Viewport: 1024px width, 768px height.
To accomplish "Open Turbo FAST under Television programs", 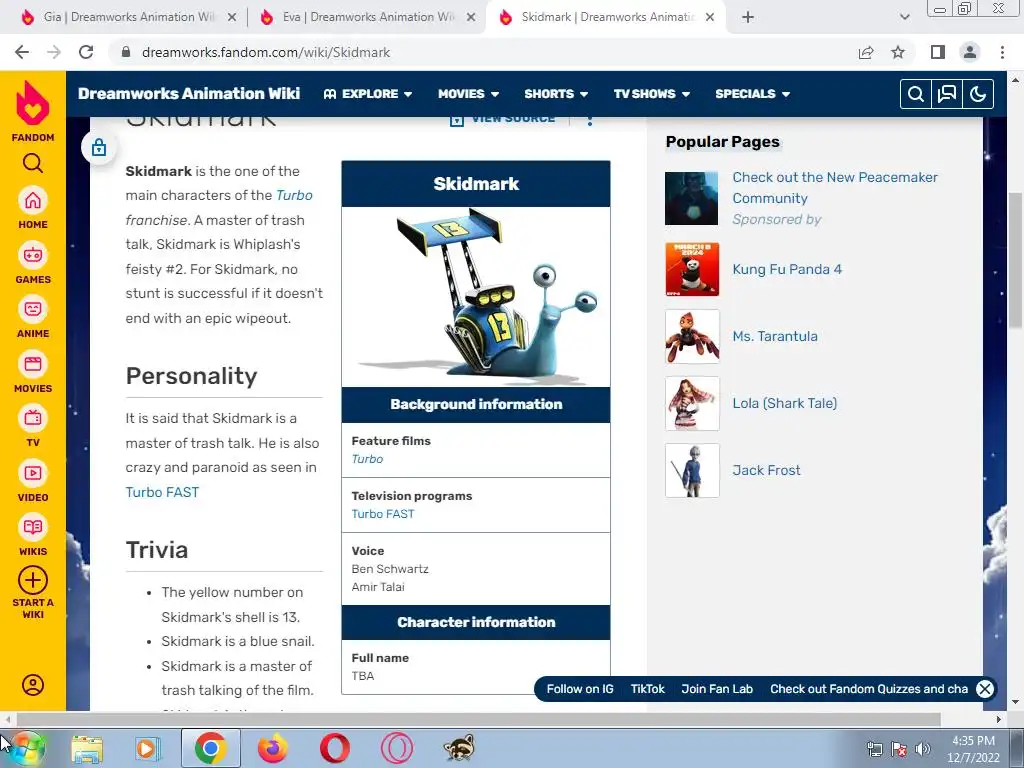I will (383, 514).
